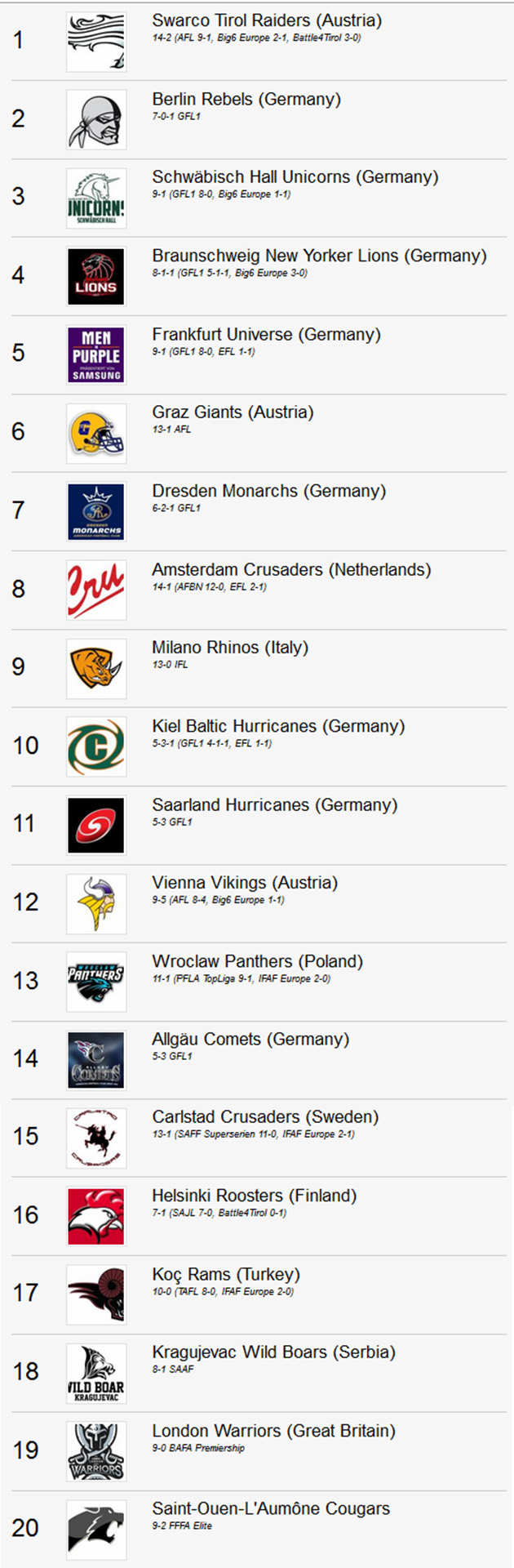Click the Graz Giants yellow helmet logo
The width and height of the screenshot is (514, 1568).
click(x=96, y=434)
